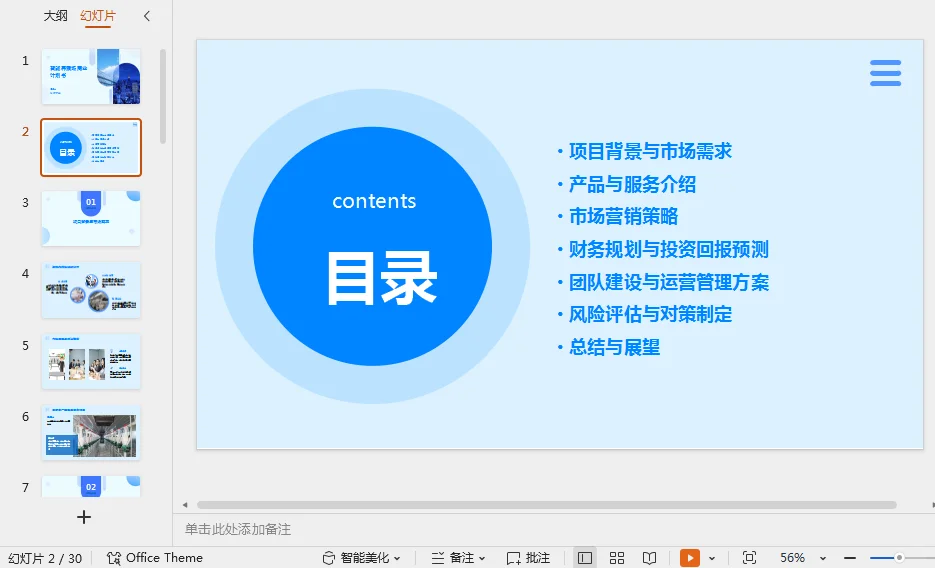
Task: Open slide 6 thumbnail
Action: click(x=91, y=432)
